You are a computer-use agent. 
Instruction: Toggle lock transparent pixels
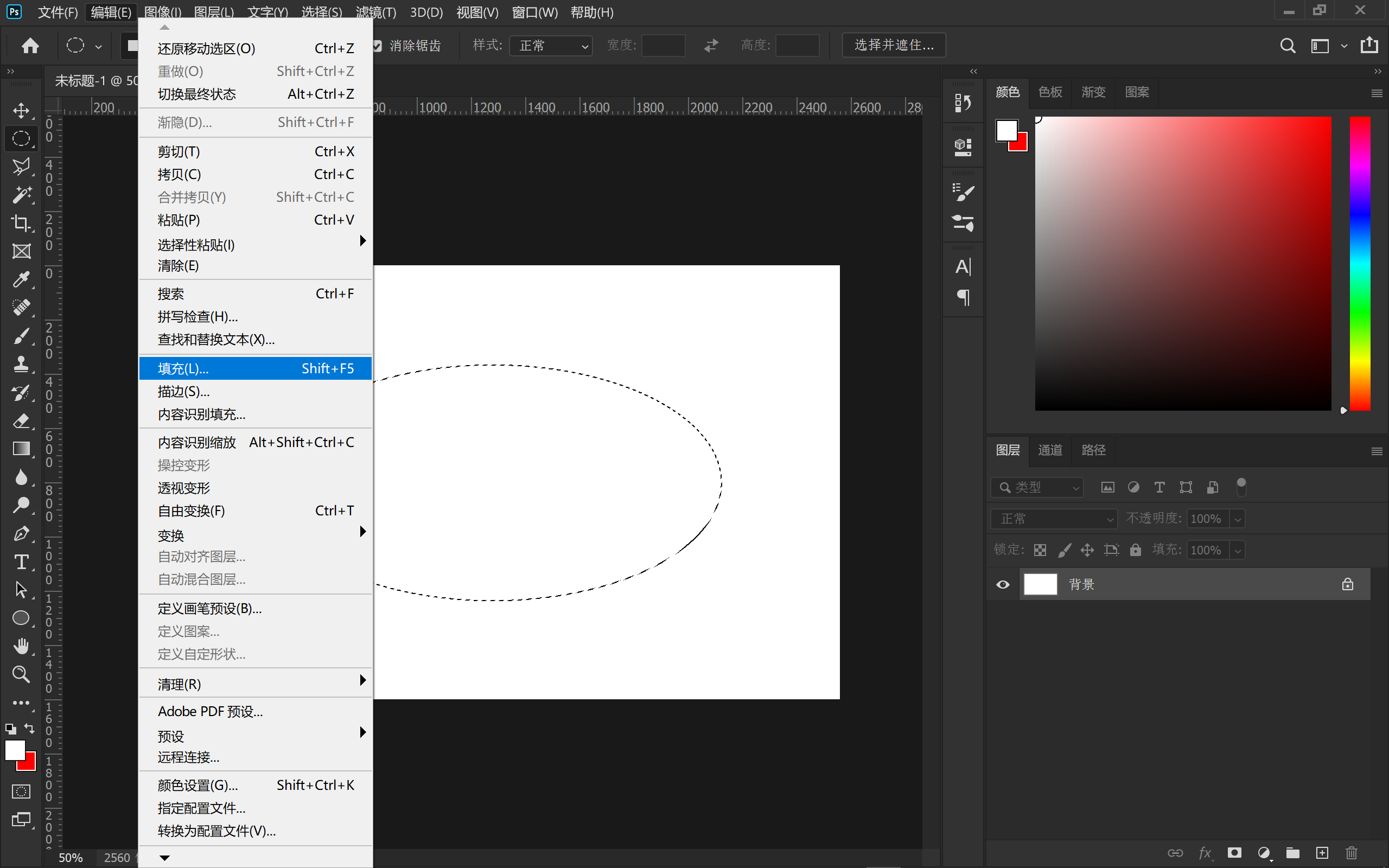click(x=1040, y=550)
